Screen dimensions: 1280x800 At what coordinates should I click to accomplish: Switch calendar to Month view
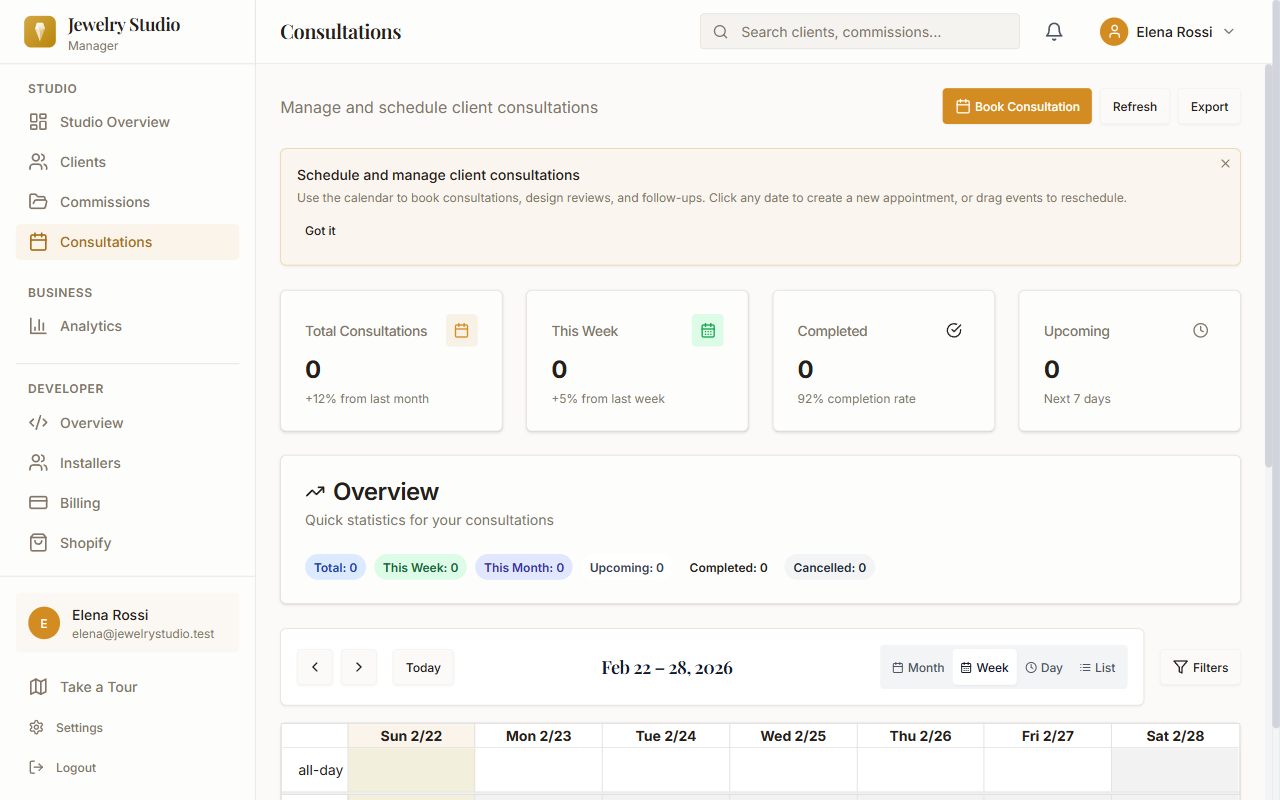pyautogui.click(x=917, y=667)
